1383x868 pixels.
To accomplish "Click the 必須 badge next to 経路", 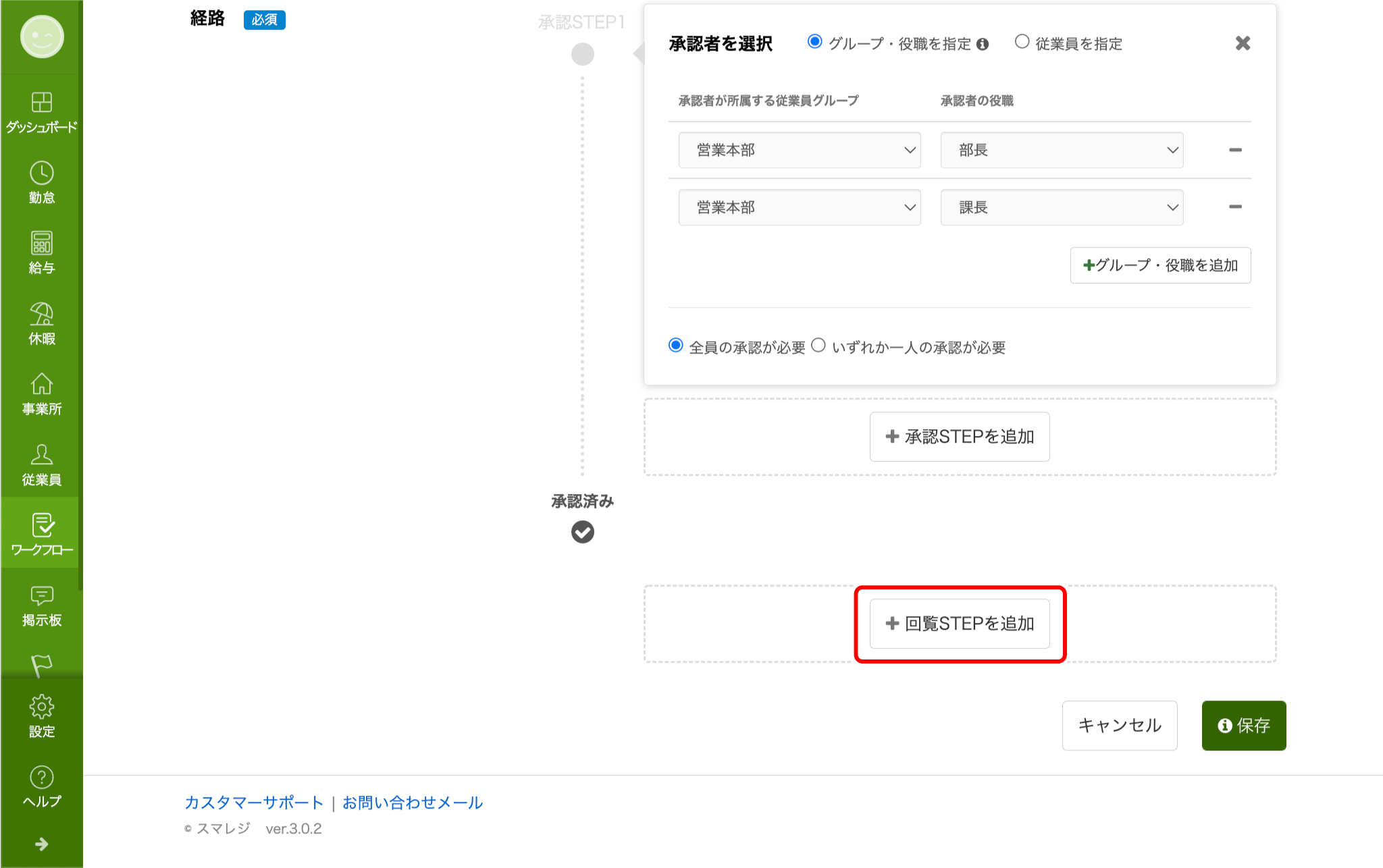I will click(x=264, y=20).
